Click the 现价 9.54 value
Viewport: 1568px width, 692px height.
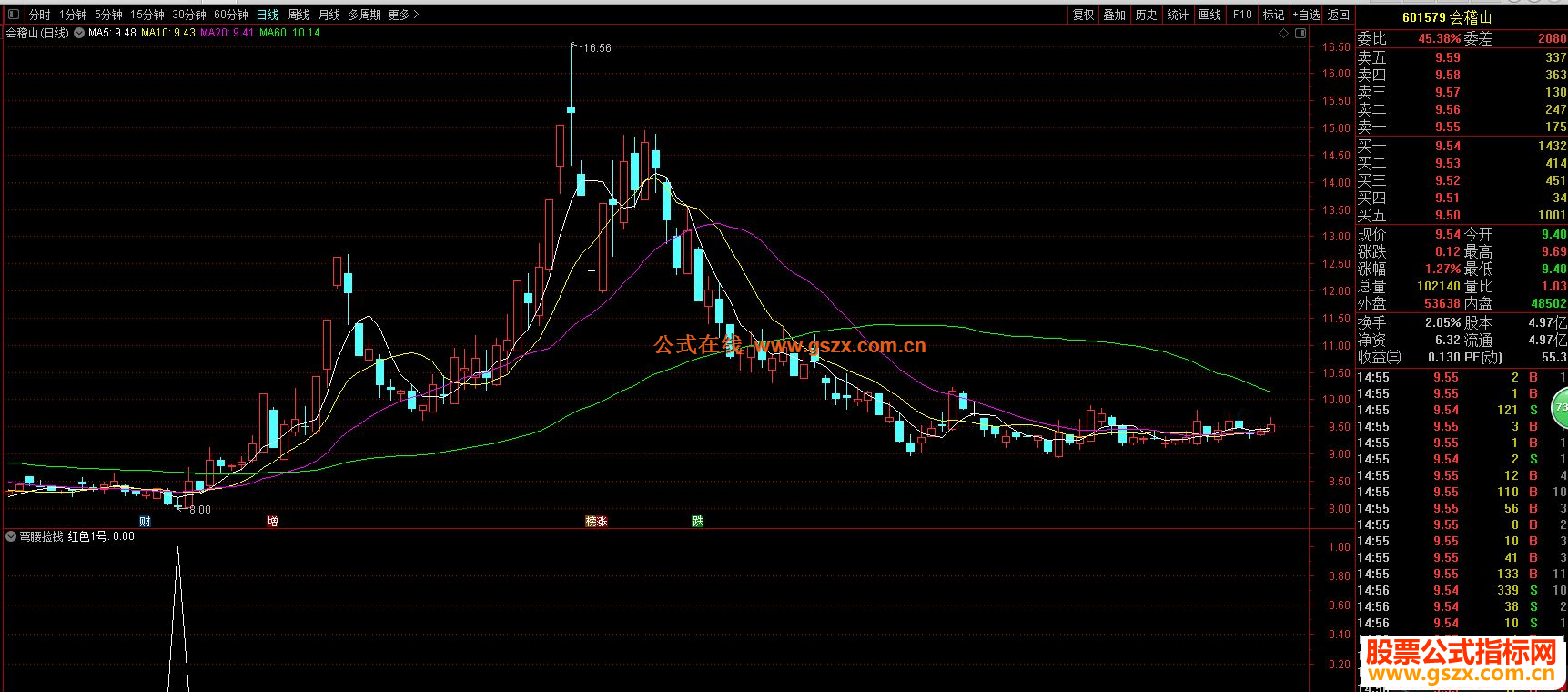pos(1447,234)
